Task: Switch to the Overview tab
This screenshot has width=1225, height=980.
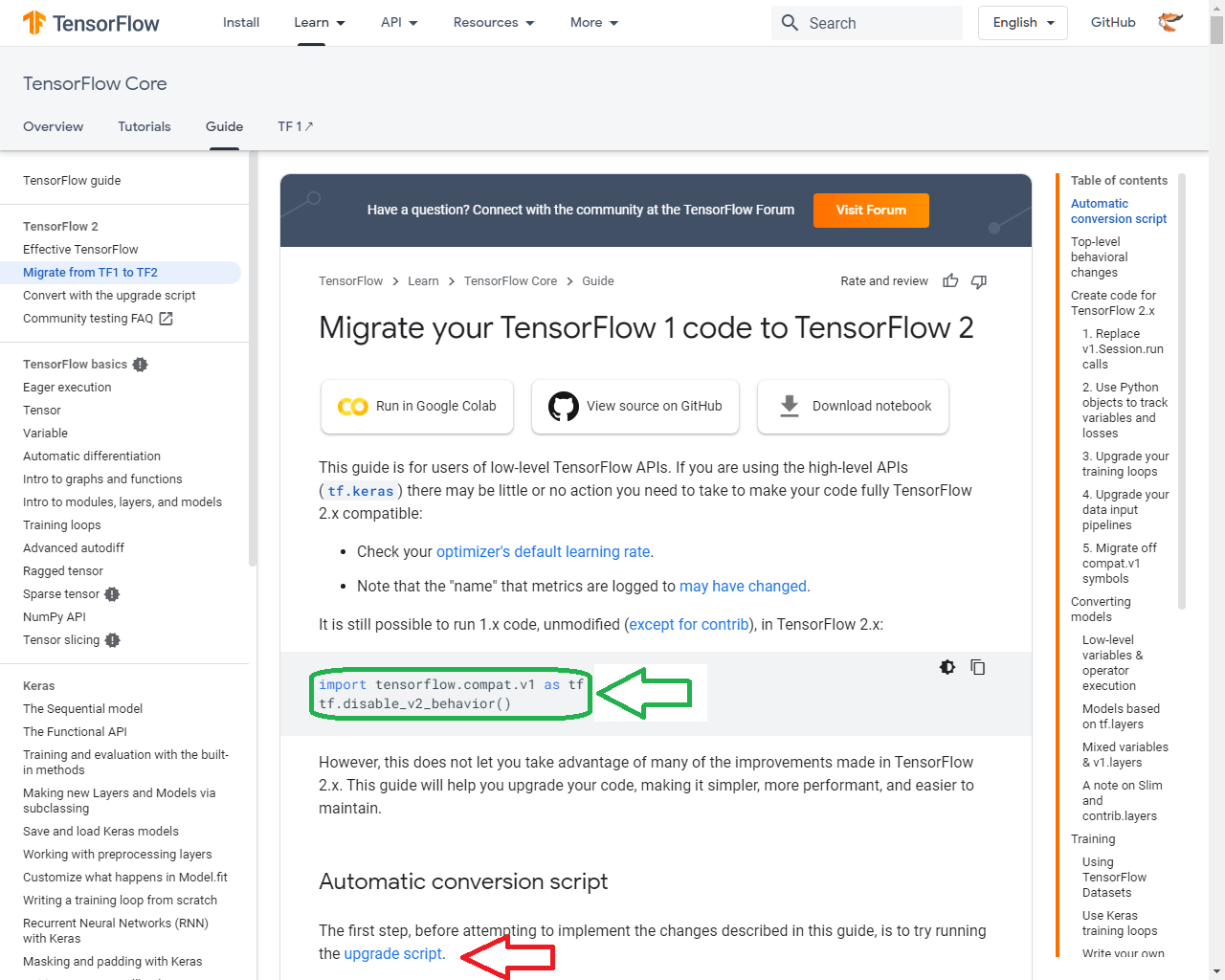Action: pos(54,126)
